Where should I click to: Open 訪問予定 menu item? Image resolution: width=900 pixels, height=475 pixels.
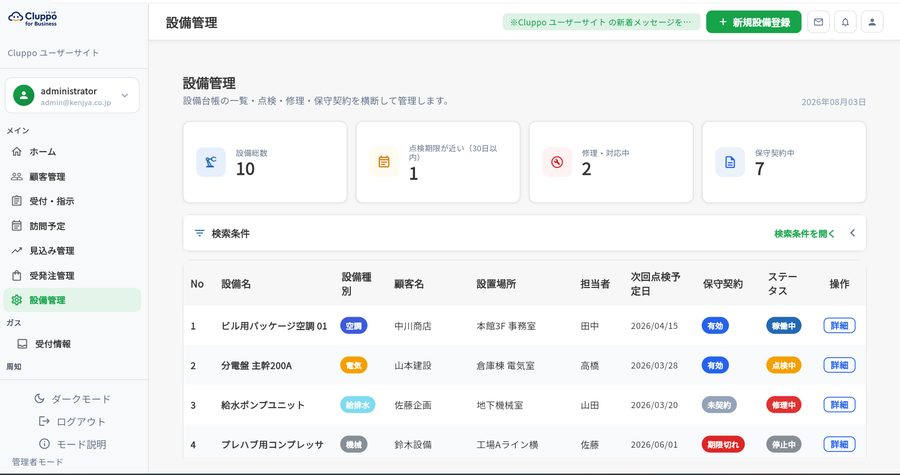click(x=72, y=226)
